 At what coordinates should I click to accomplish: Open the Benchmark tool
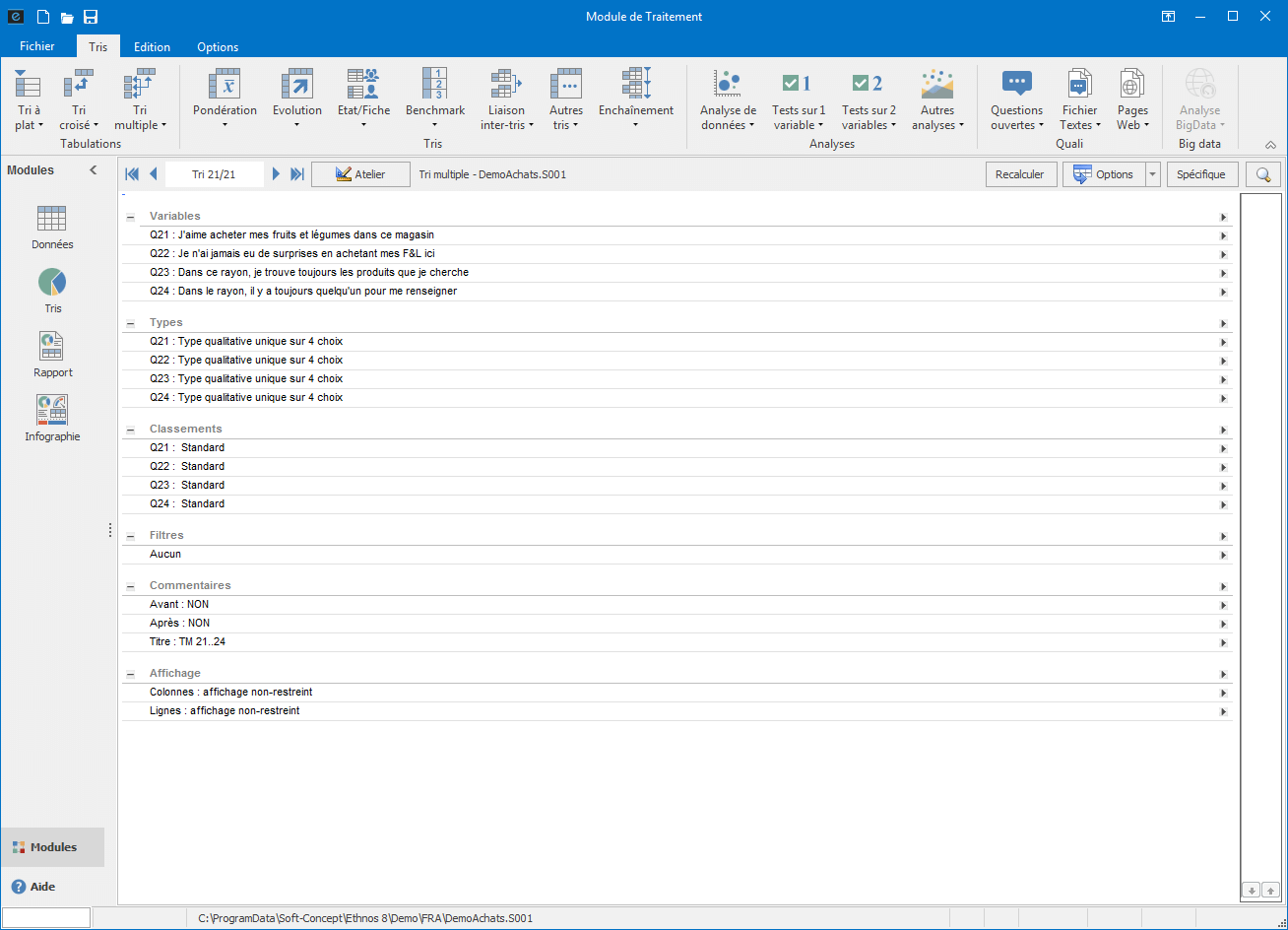[x=434, y=85]
